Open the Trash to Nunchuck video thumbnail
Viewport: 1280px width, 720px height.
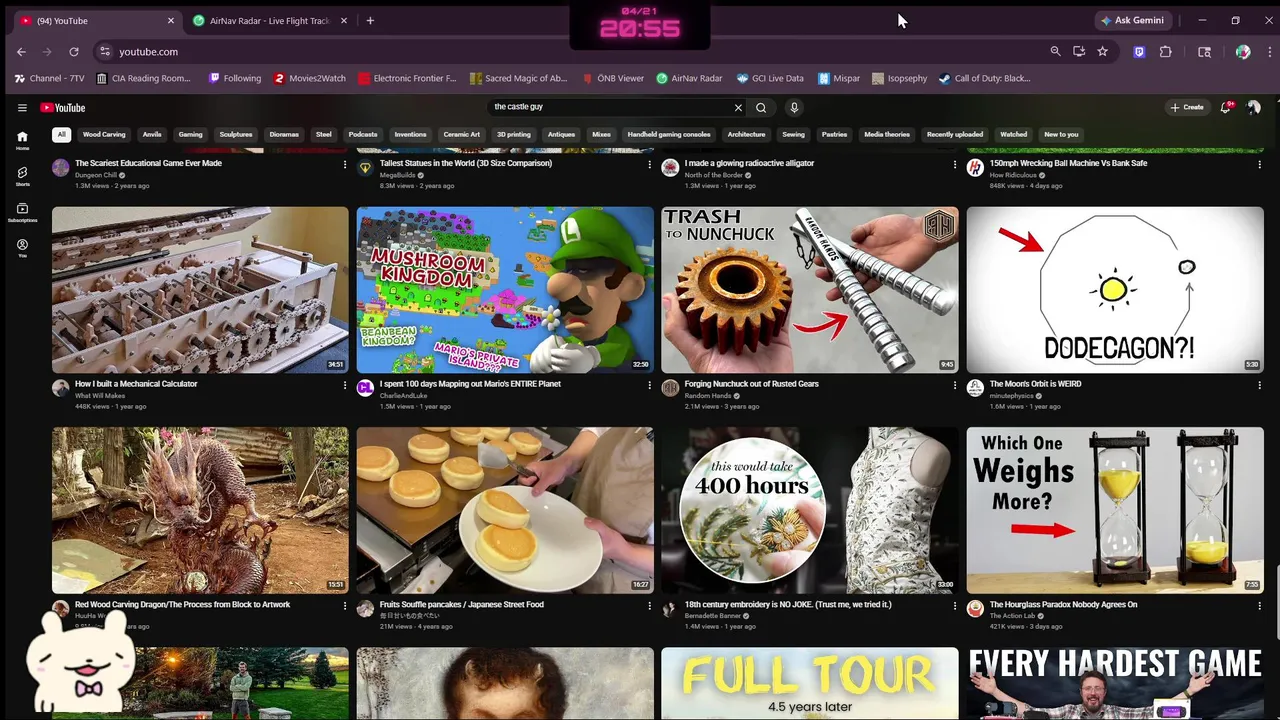click(x=810, y=290)
